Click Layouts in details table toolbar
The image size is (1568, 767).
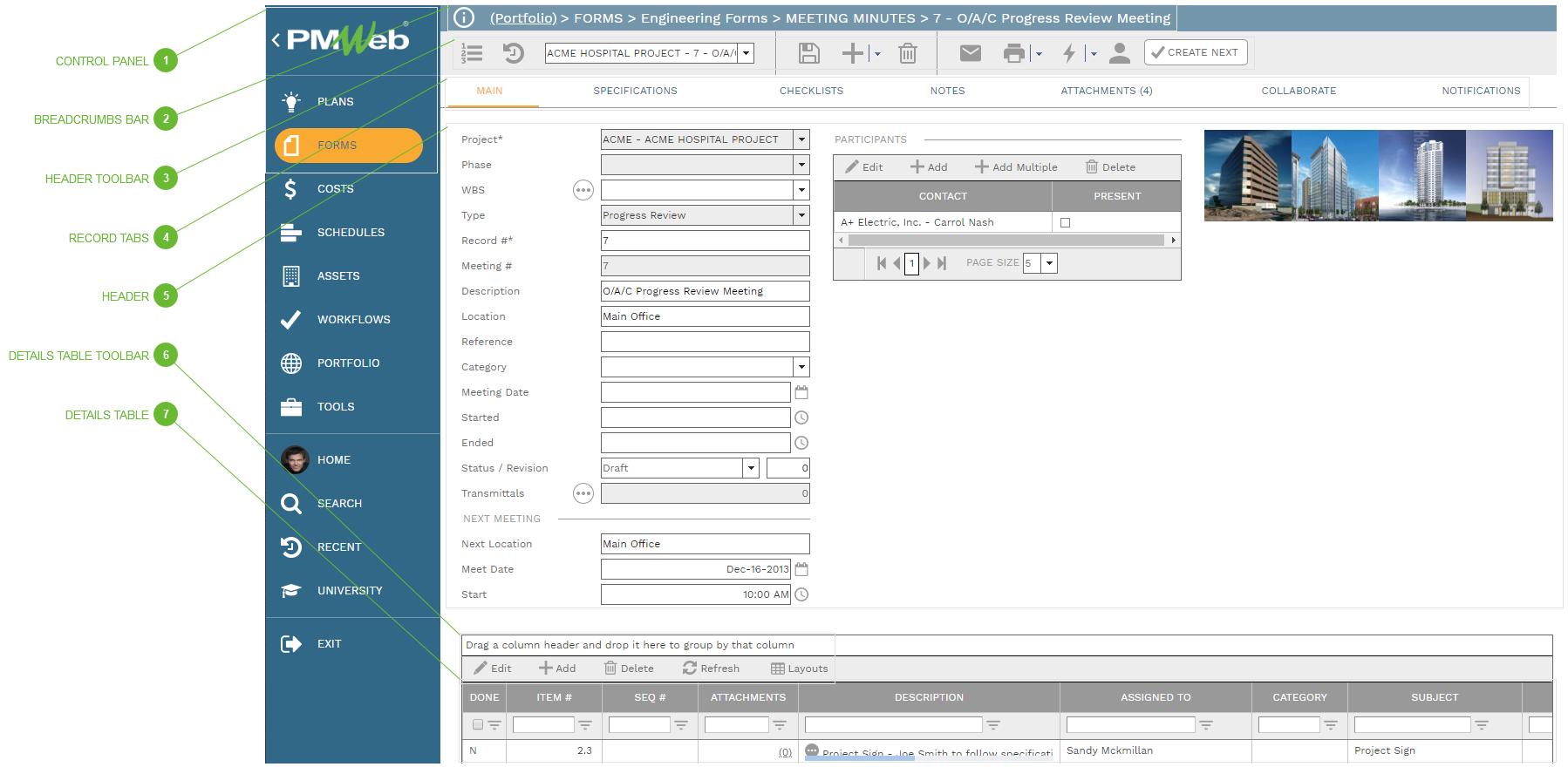pos(800,669)
